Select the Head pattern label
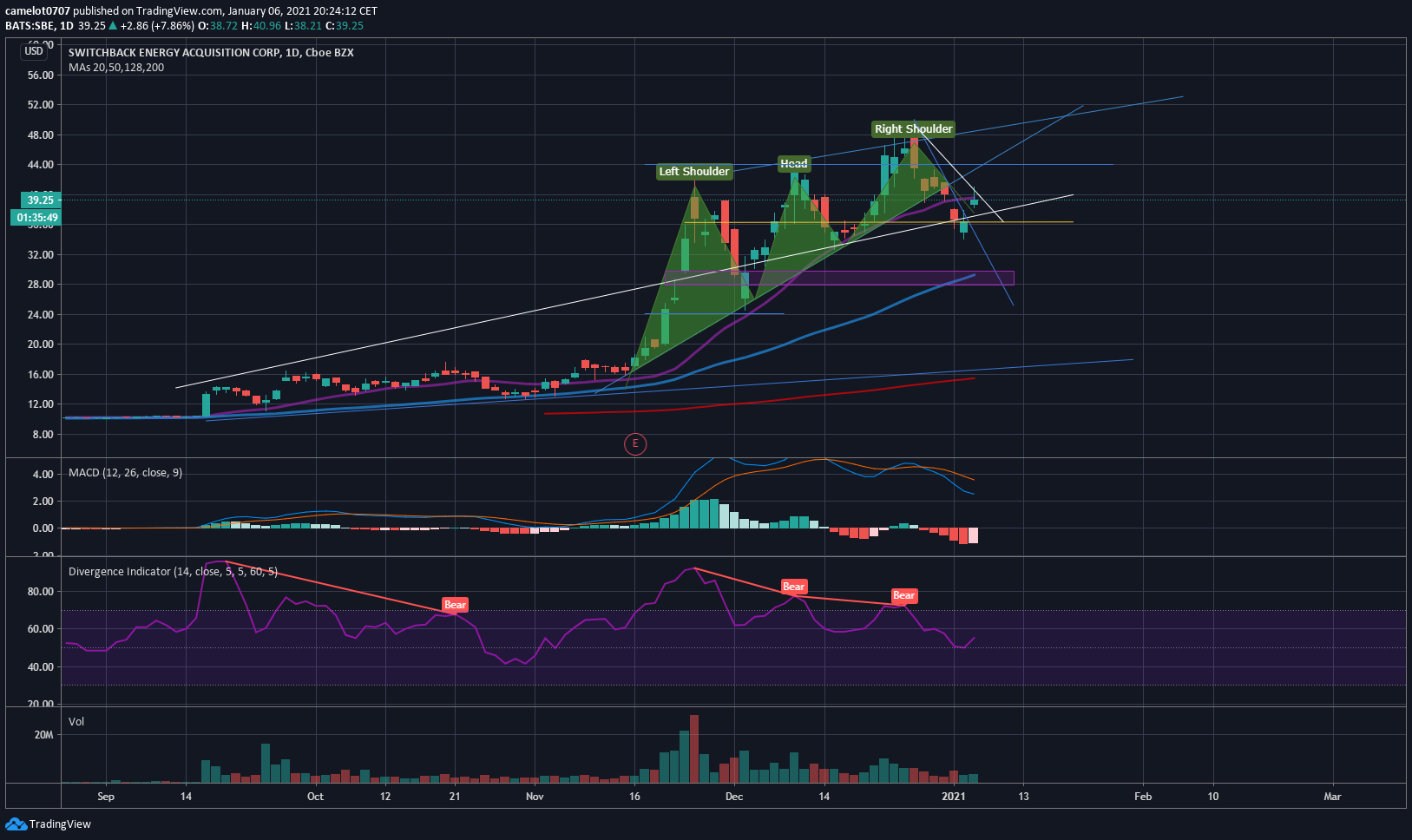Image resolution: width=1412 pixels, height=840 pixels. coord(793,163)
